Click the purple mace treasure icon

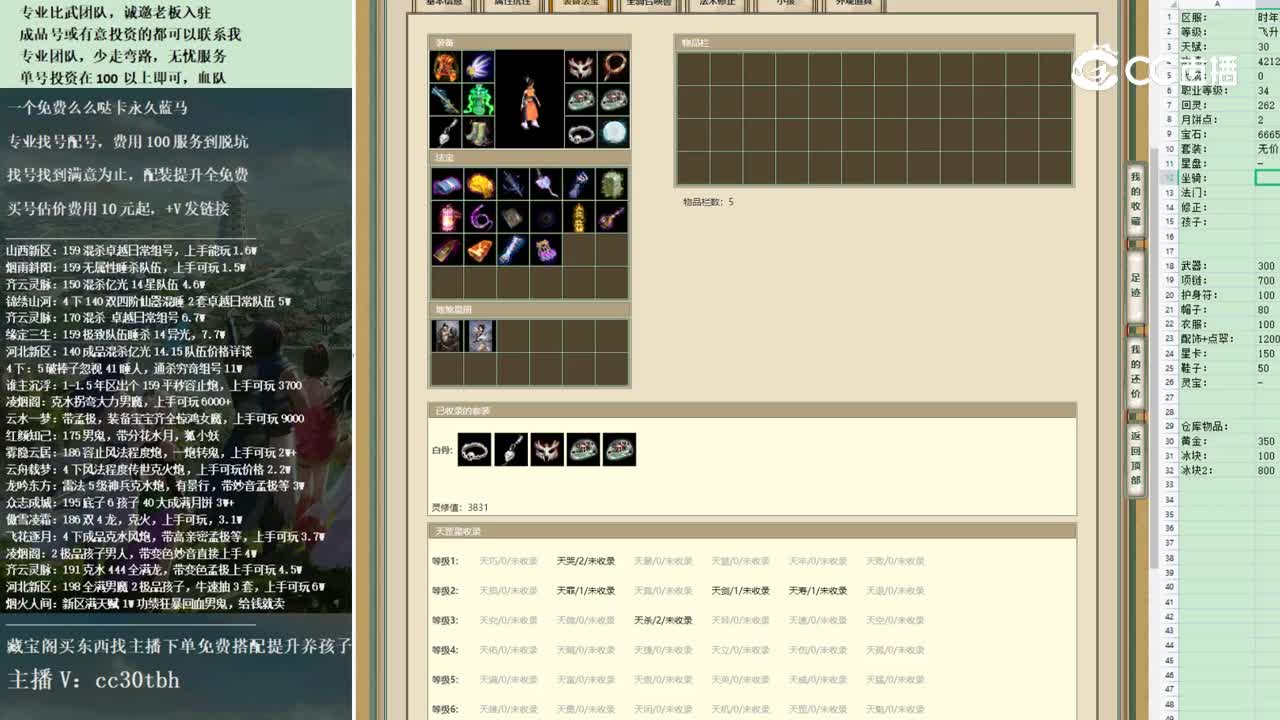[x=612, y=217]
